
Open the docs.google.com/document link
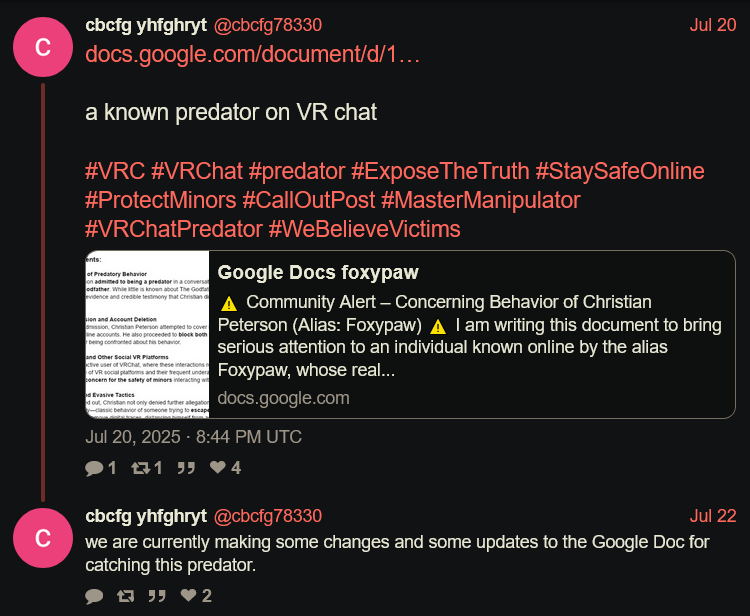(x=253, y=55)
